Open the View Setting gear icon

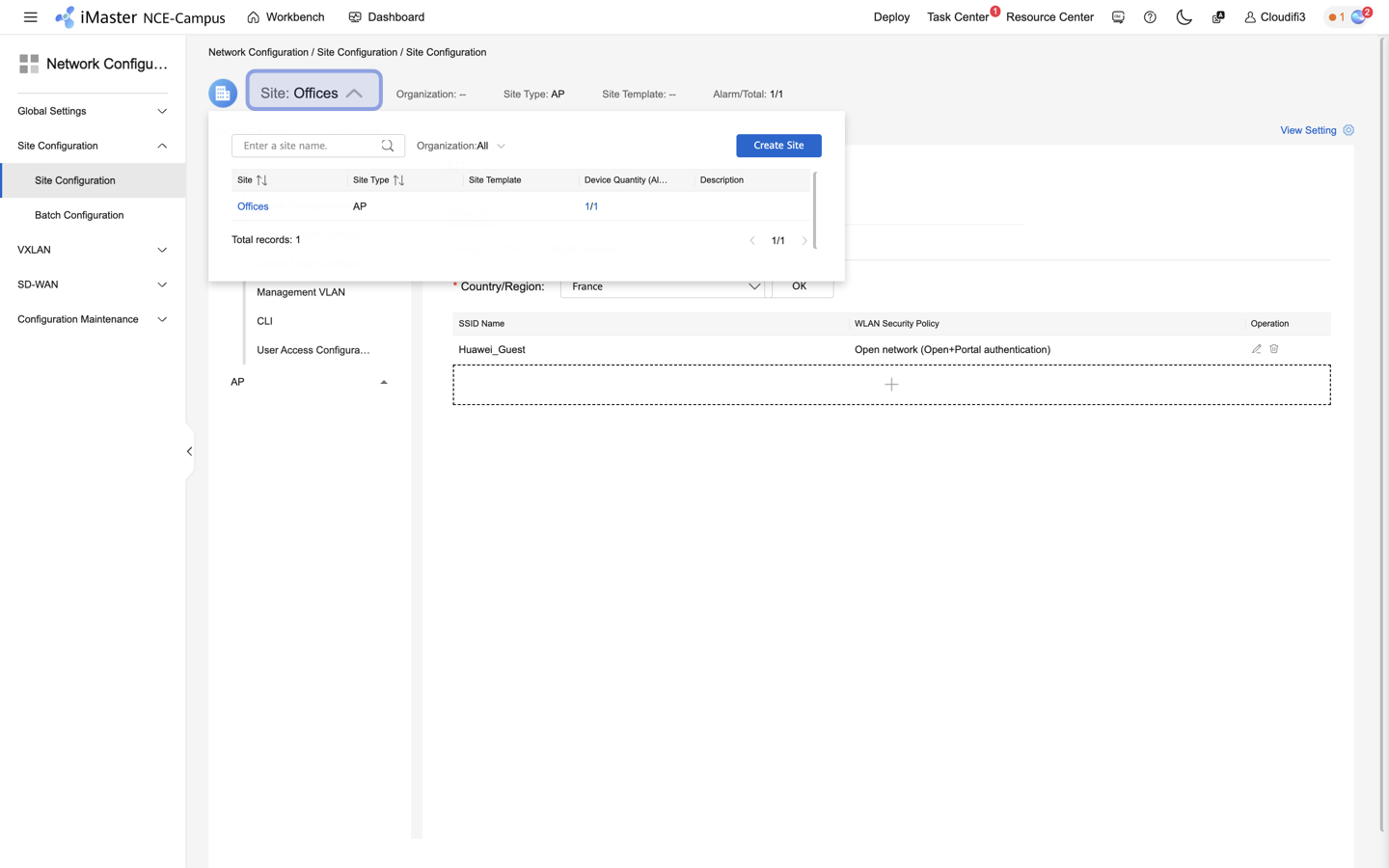(1348, 130)
